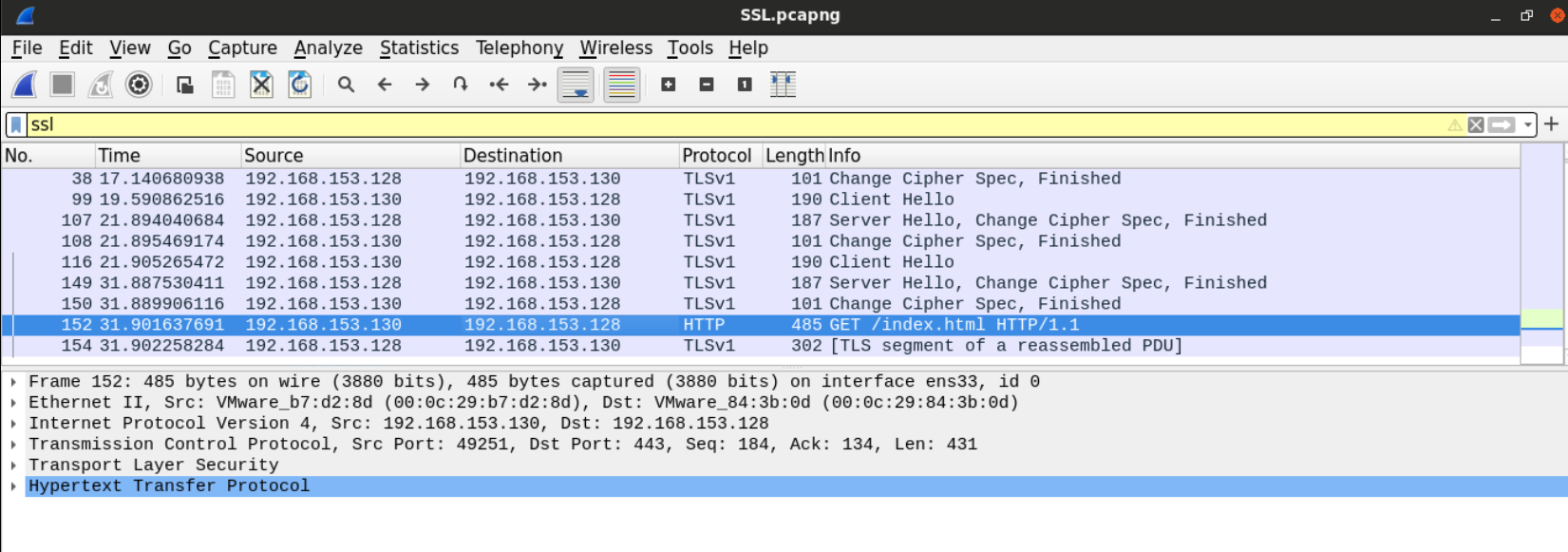Expand the Transport Layer Security tree

(x=13, y=466)
